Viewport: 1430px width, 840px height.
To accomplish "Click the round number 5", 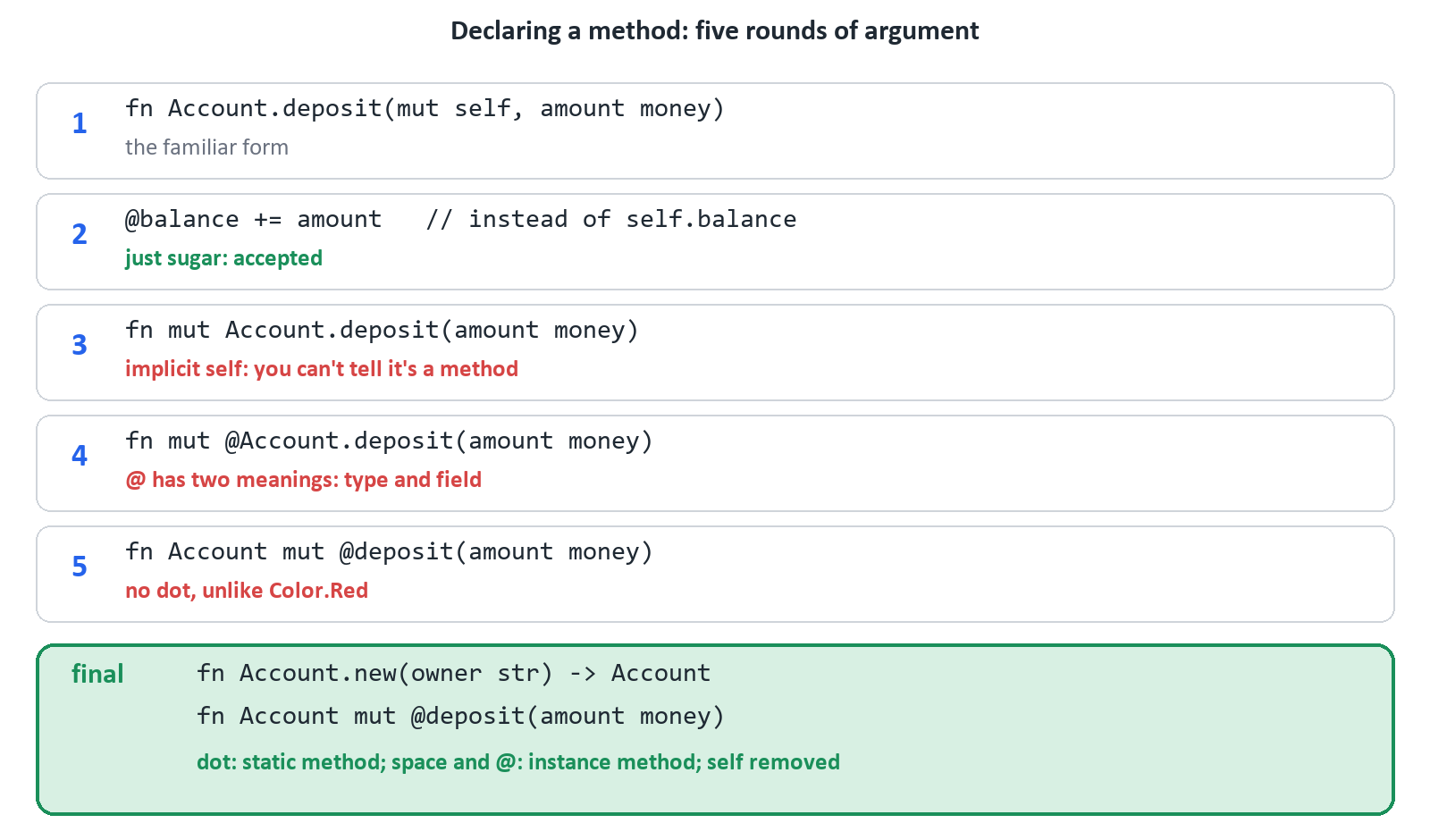I will tap(80, 567).
